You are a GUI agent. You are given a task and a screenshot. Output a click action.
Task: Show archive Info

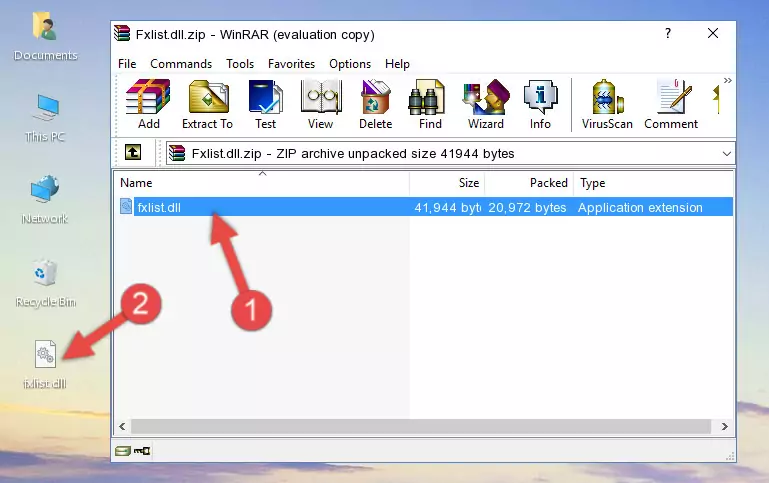click(540, 104)
